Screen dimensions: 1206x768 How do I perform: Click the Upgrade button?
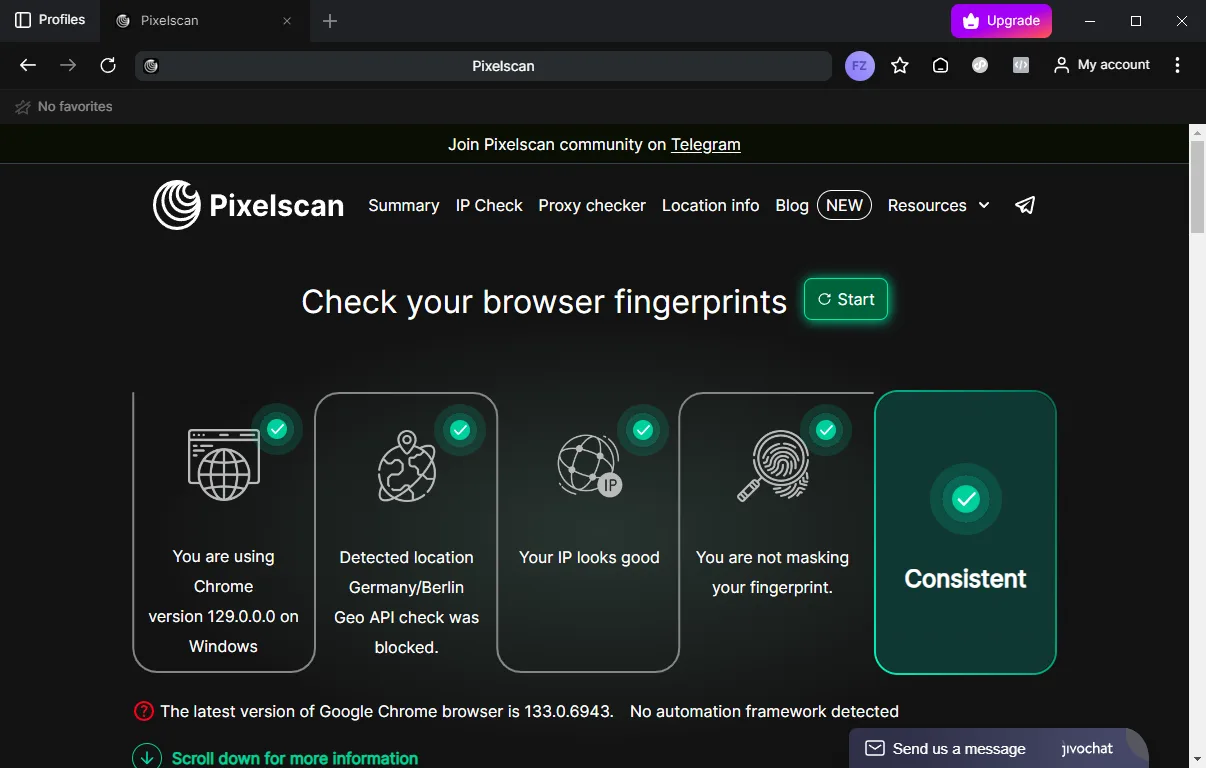pos(1001,20)
